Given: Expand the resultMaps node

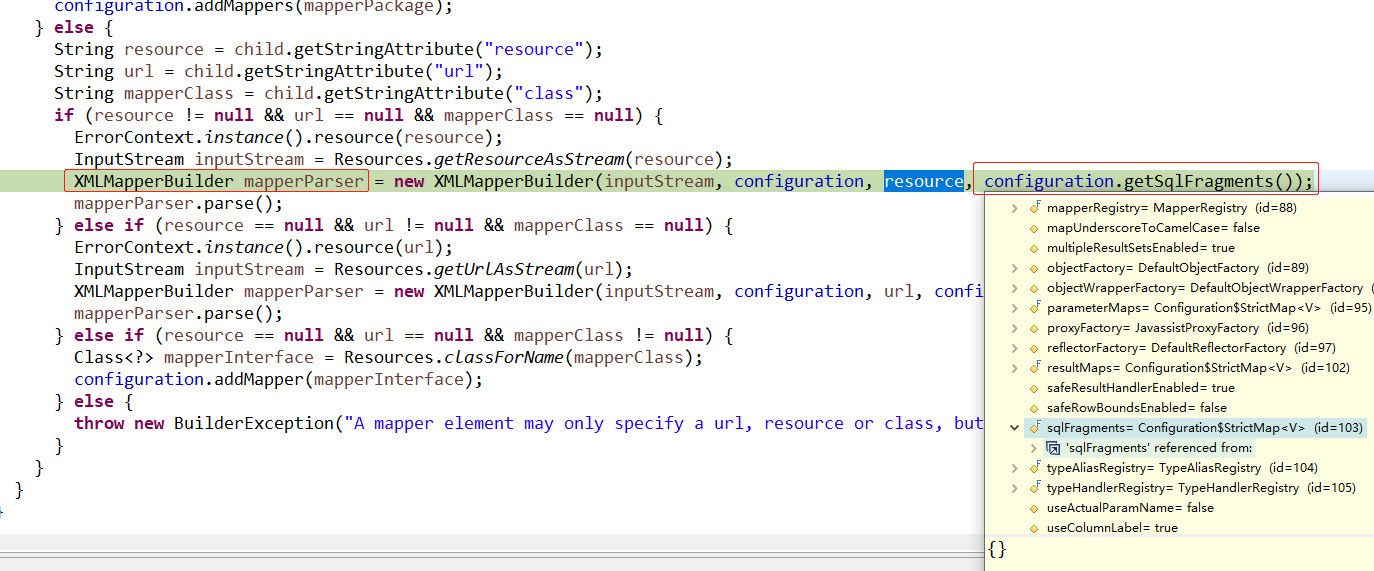Looking at the screenshot, I should [x=1015, y=368].
